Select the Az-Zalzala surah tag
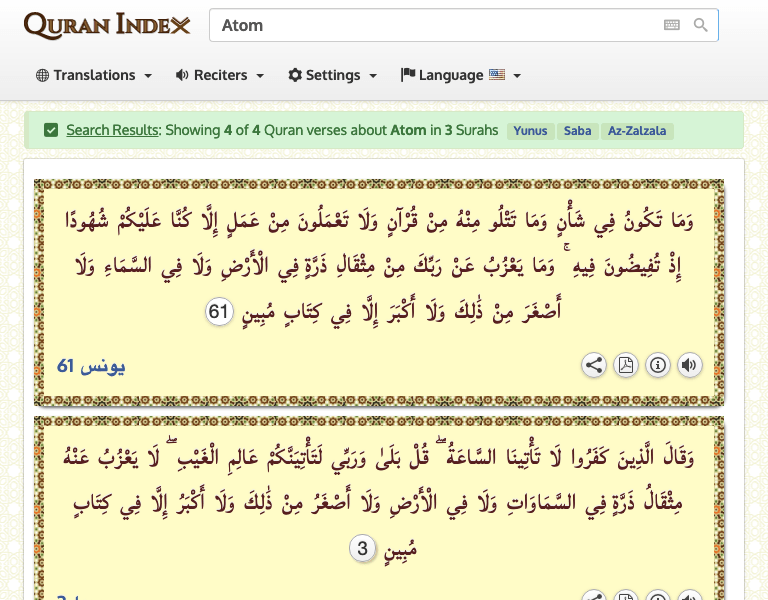The image size is (768, 600). (x=636, y=131)
